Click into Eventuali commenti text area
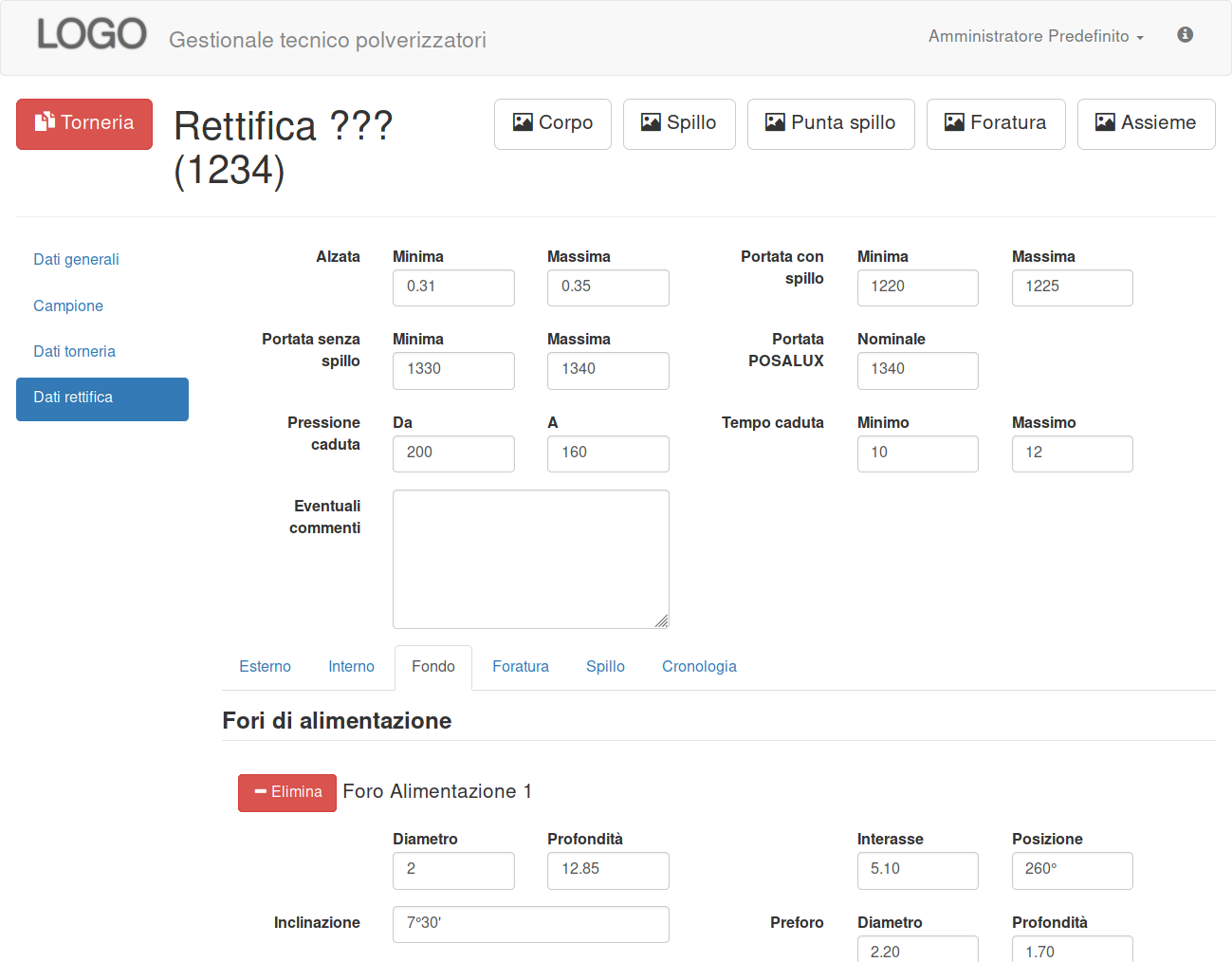1232x962 pixels. tap(531, 559)
